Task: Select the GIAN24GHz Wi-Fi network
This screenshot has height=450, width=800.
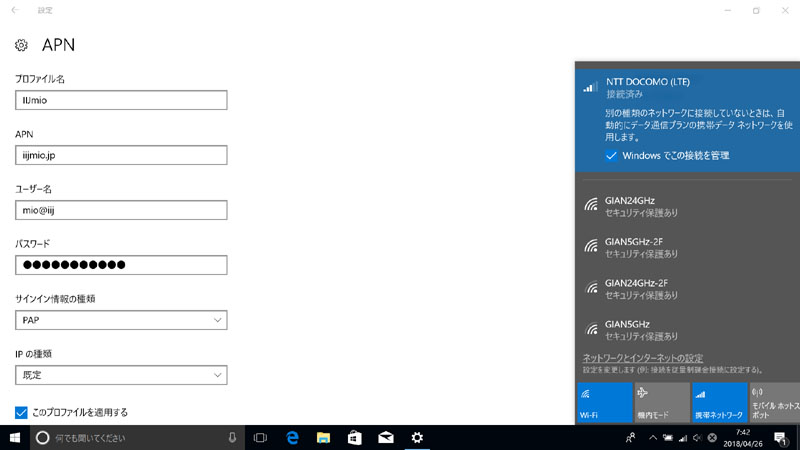Action: coord(687,206)
